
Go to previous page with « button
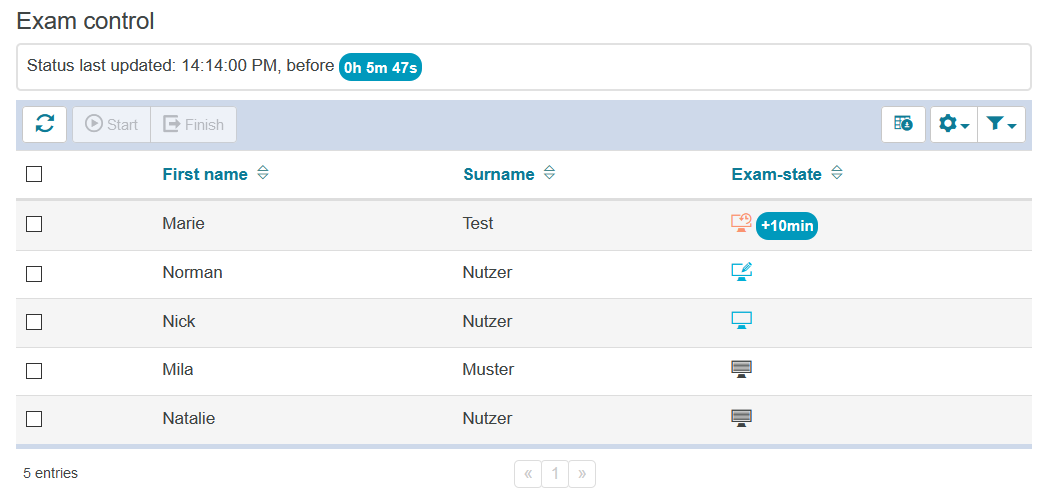528,474
